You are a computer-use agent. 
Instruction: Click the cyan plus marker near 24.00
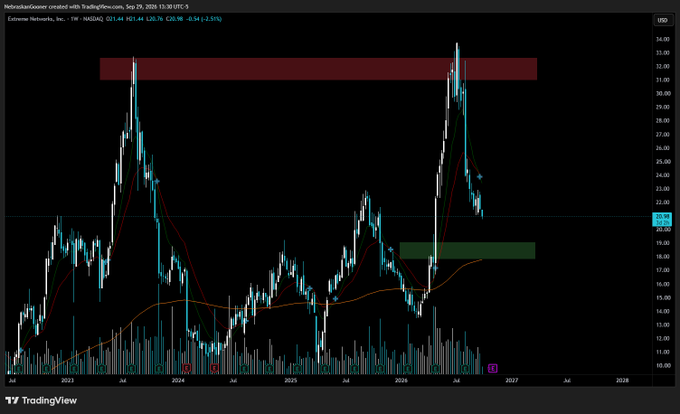point(479,177)
